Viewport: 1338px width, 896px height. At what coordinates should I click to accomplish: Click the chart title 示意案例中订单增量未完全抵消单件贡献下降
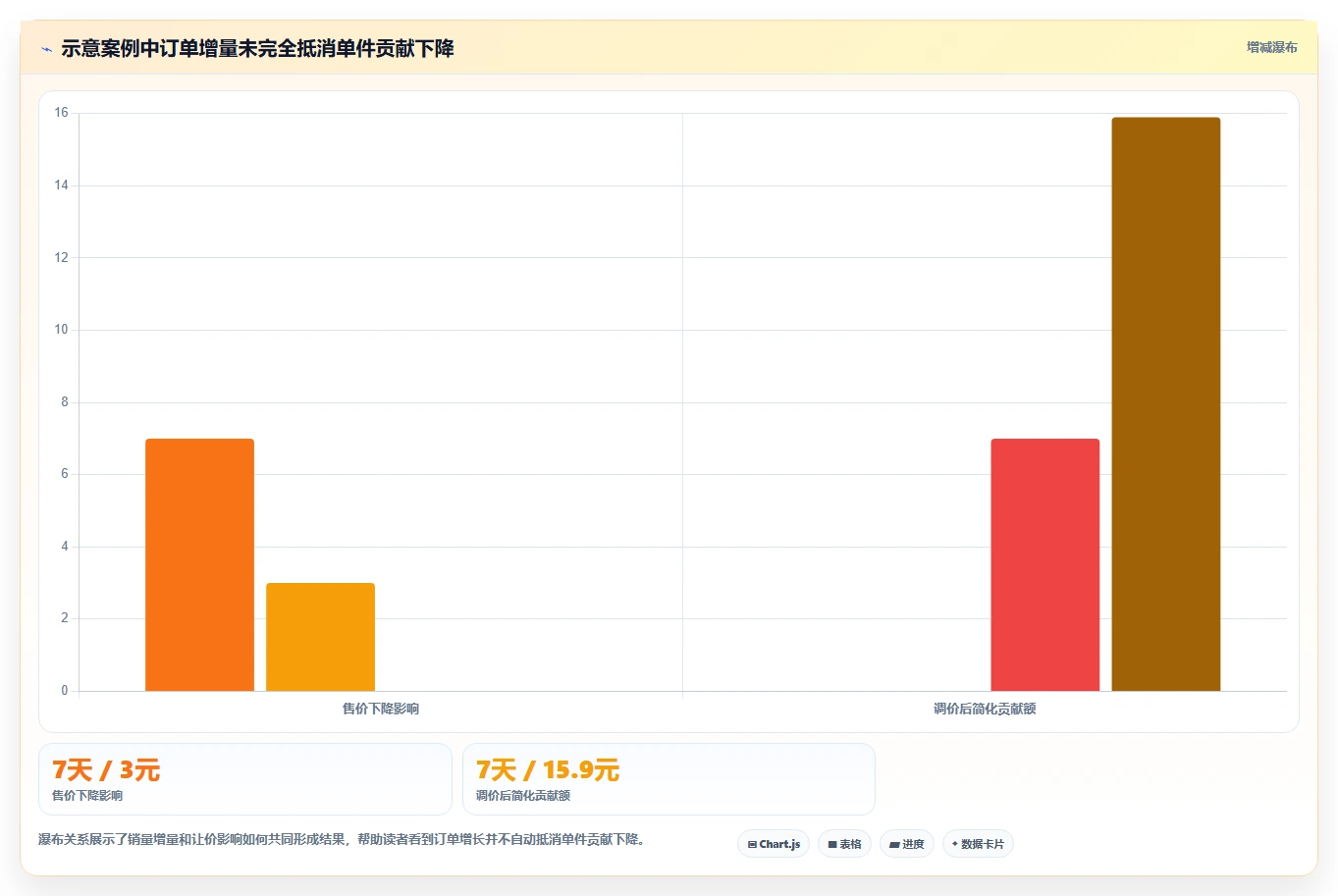257,49
